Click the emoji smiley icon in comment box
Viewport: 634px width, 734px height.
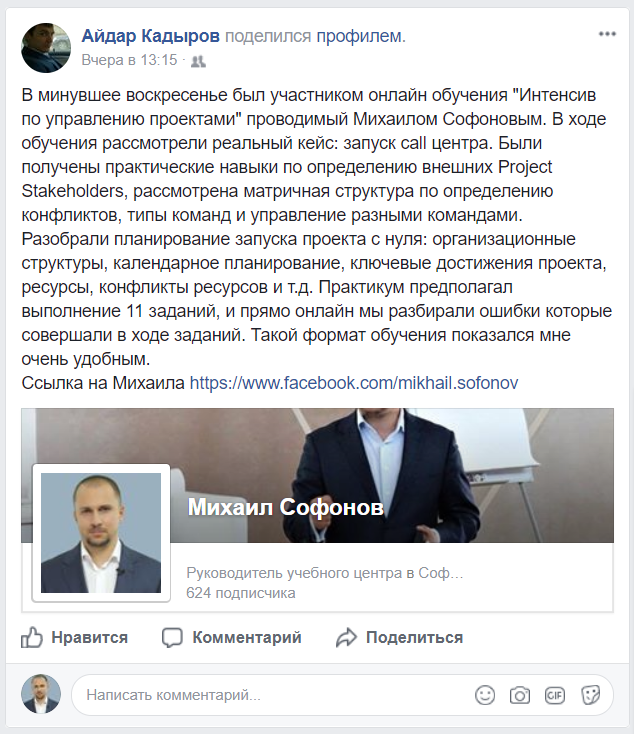point(485,695)
